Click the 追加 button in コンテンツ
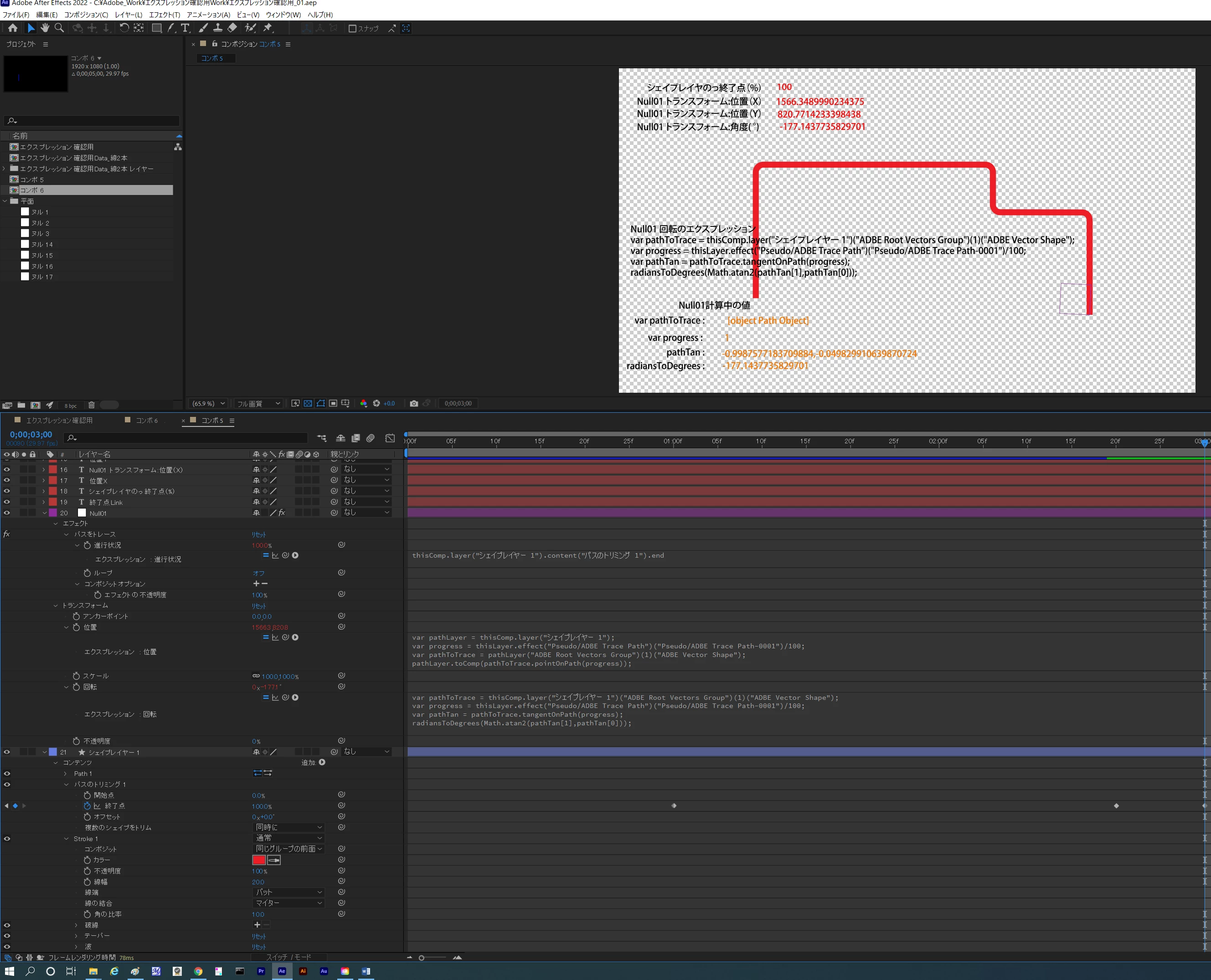 pyautogui.click(x=322, y=763)
